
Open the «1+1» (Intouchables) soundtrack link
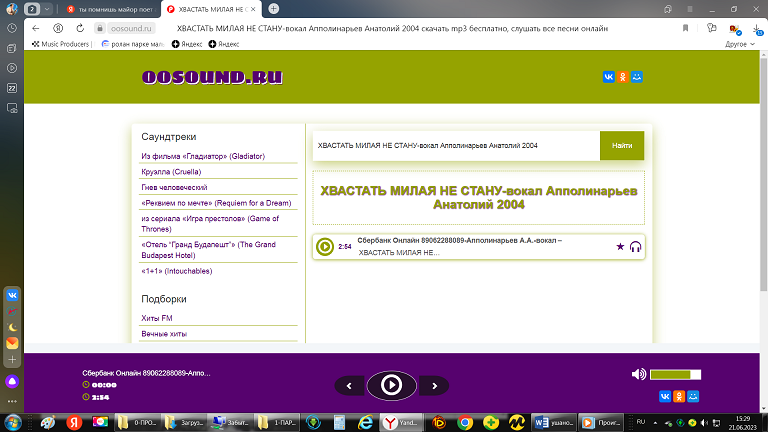(x=176, y=271)
